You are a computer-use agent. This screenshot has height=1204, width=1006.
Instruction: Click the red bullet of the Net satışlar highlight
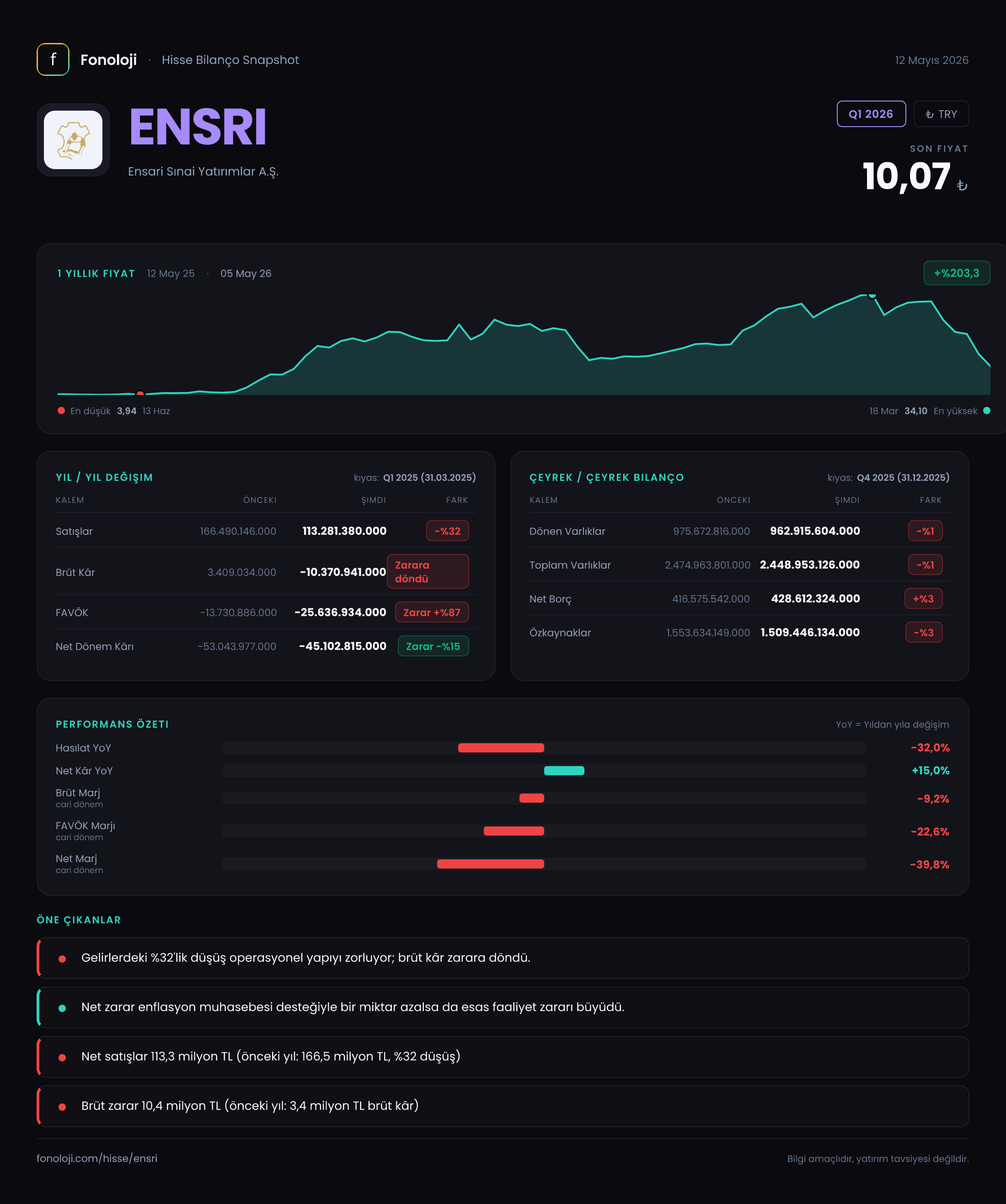click(x=62, y=1058)
